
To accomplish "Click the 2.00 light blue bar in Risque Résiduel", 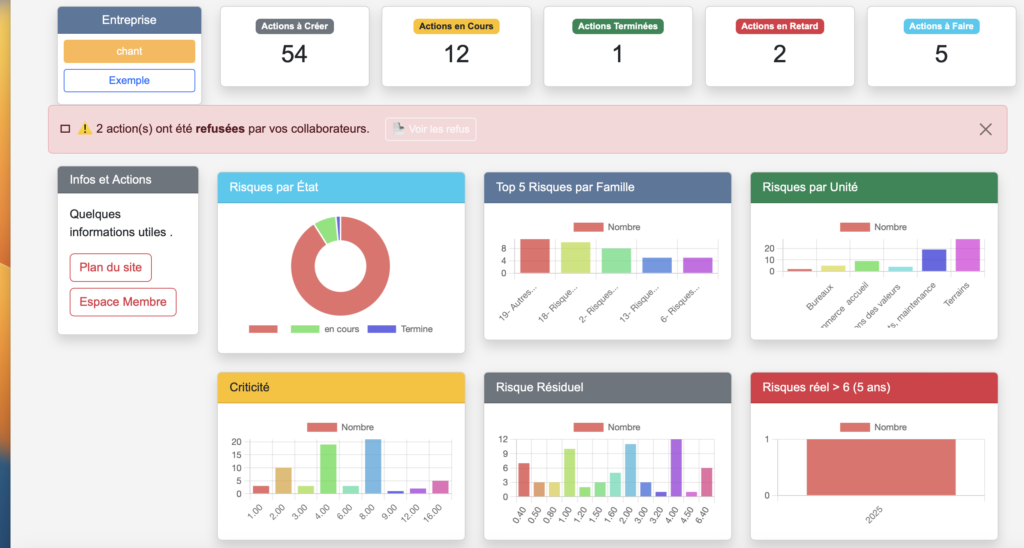I will click(630, 470).
